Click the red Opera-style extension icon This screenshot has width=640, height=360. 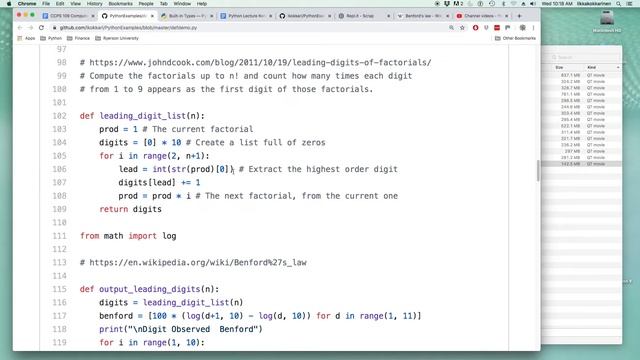(x=476, y=28)
